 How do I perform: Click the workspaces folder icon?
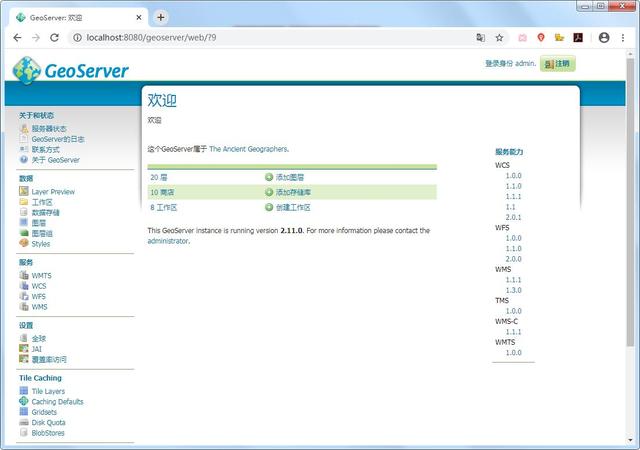tap(24, 202)
